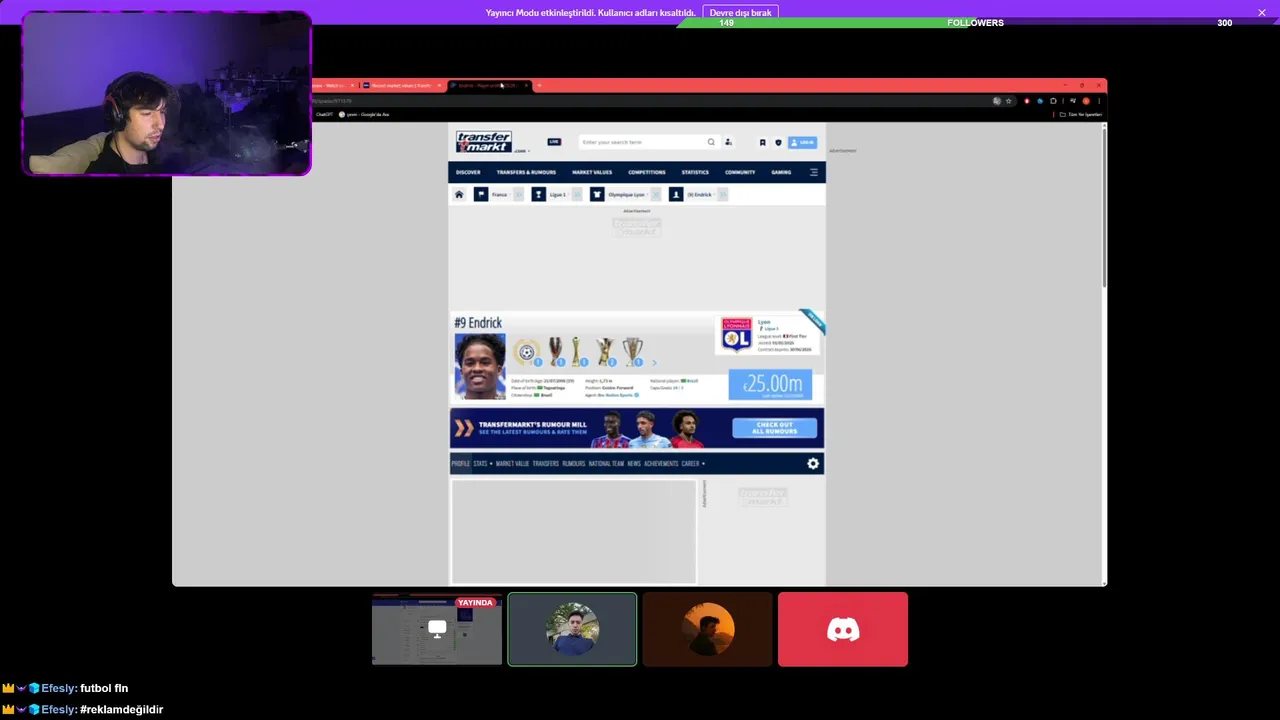Viewport: 1280px width, 720px height.
Task: Open the hamburger menu in navigation bar
Action: pos(814,172)
